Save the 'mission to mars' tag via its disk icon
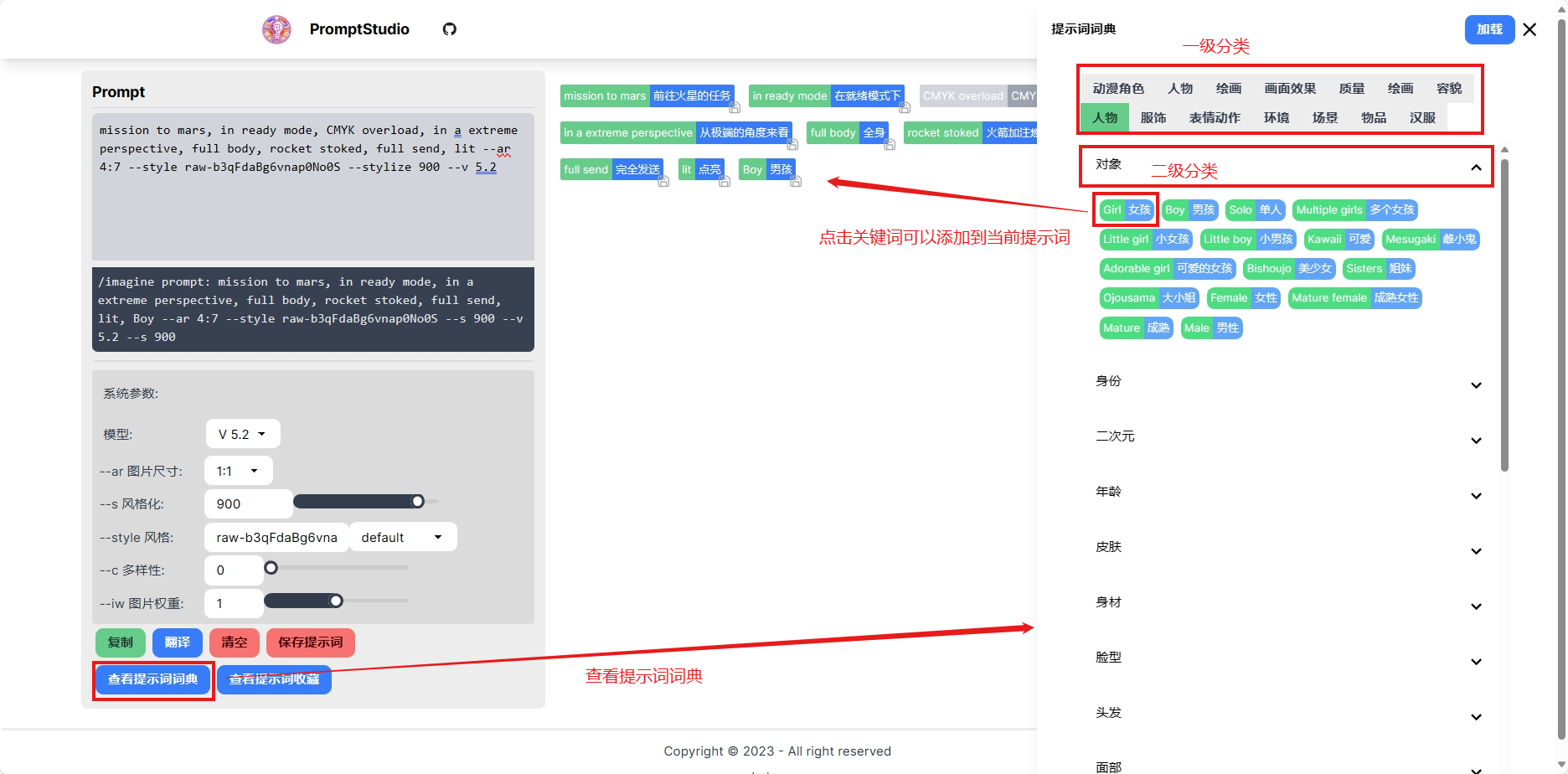The image size is (1568, 774). point(735,108)
